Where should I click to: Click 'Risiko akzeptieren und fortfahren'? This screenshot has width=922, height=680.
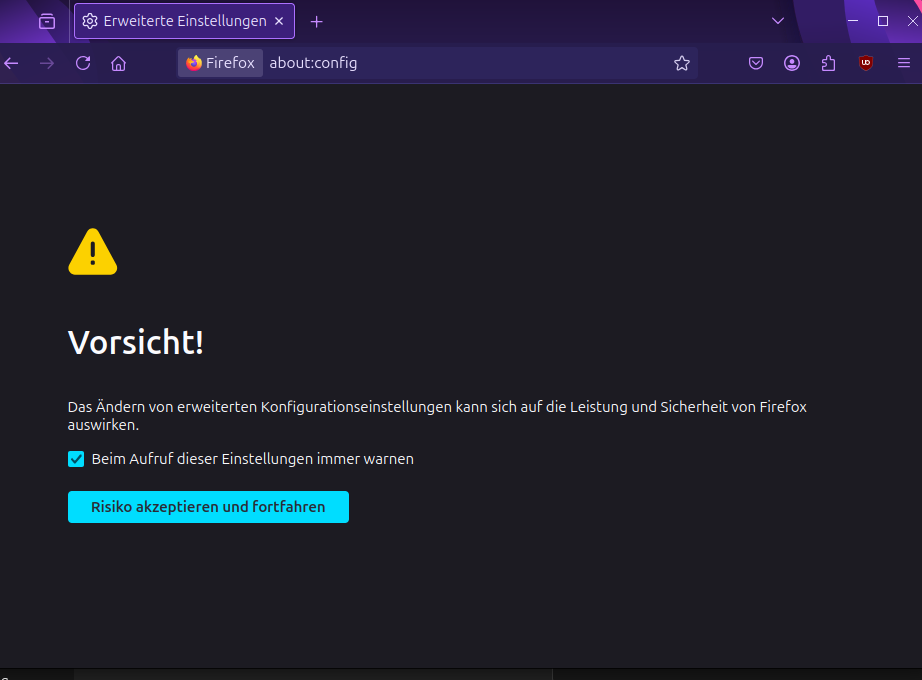(208, 507)
